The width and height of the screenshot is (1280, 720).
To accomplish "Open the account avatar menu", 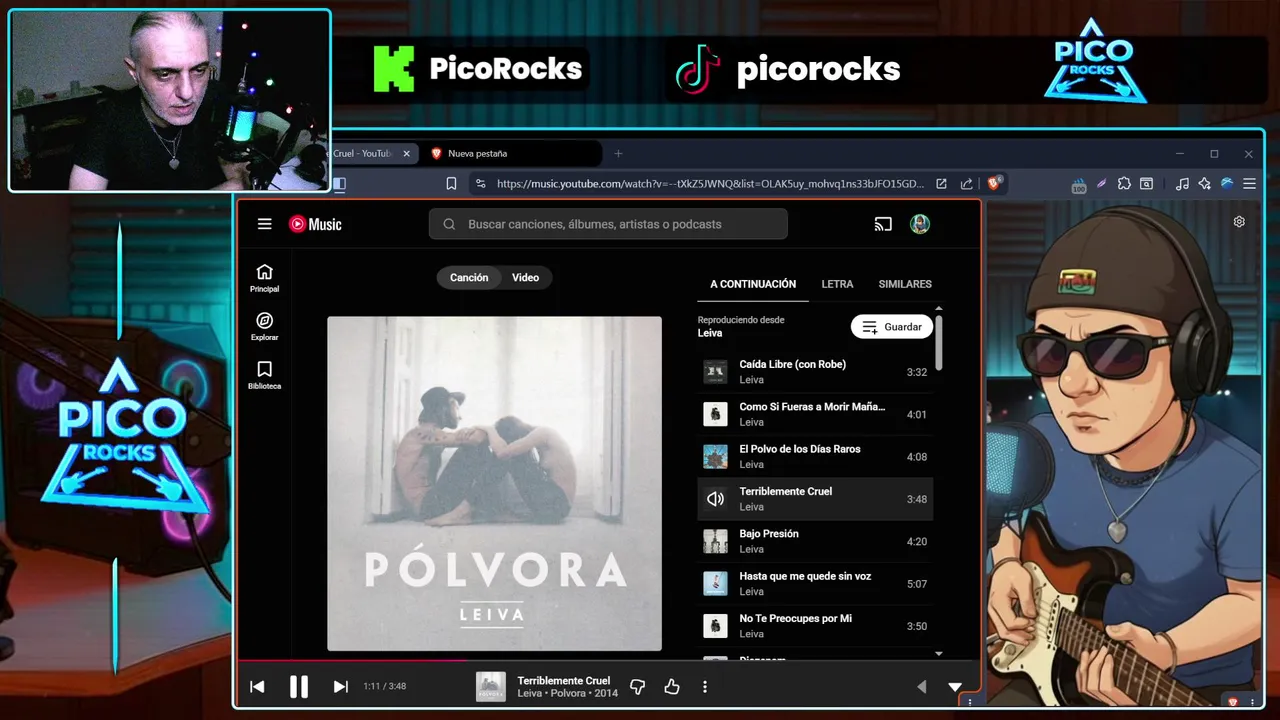I will [x=920, y=224].
